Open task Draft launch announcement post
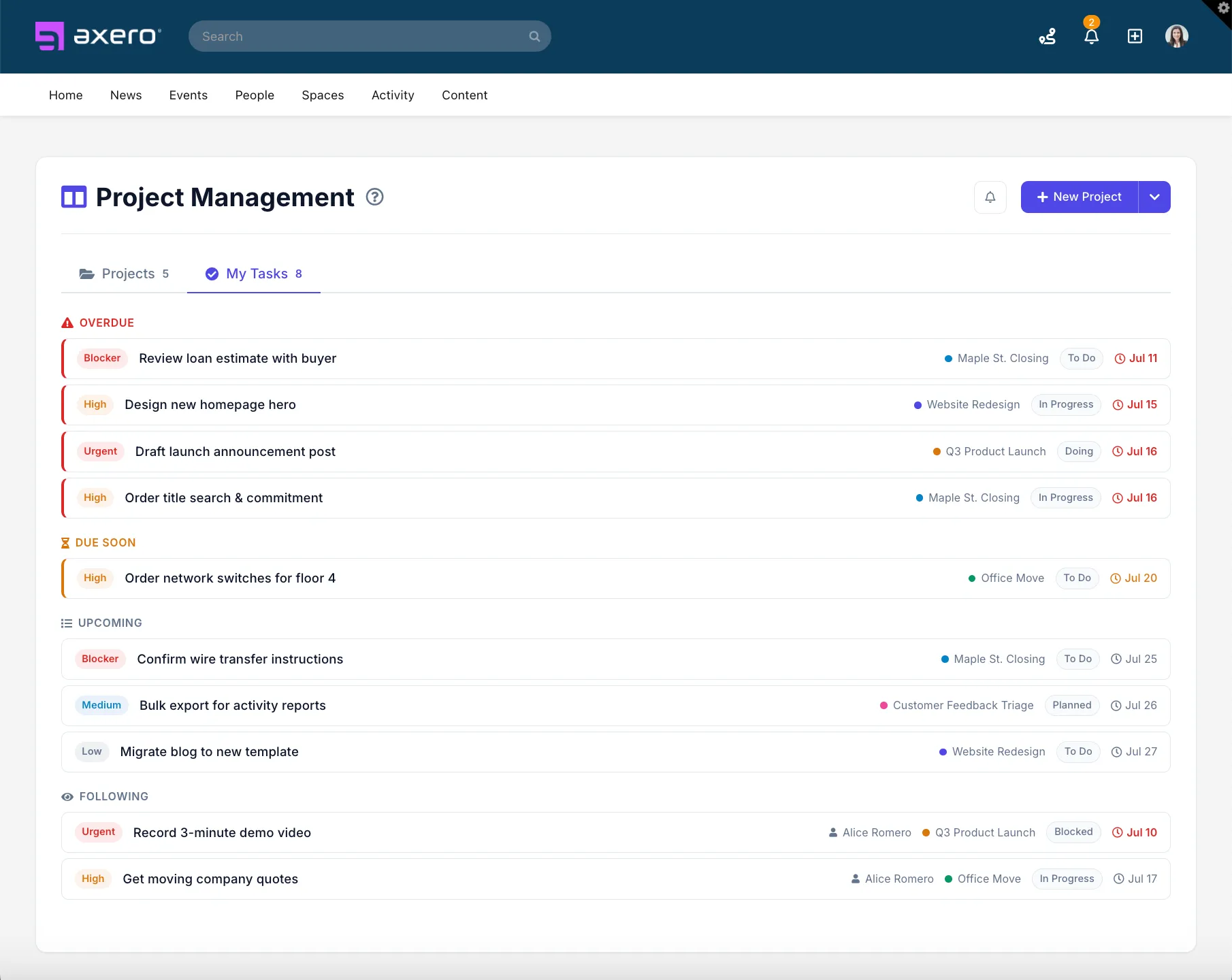Image resolution: width=1232 pixels, height=980 pixels. click(236, 452)
